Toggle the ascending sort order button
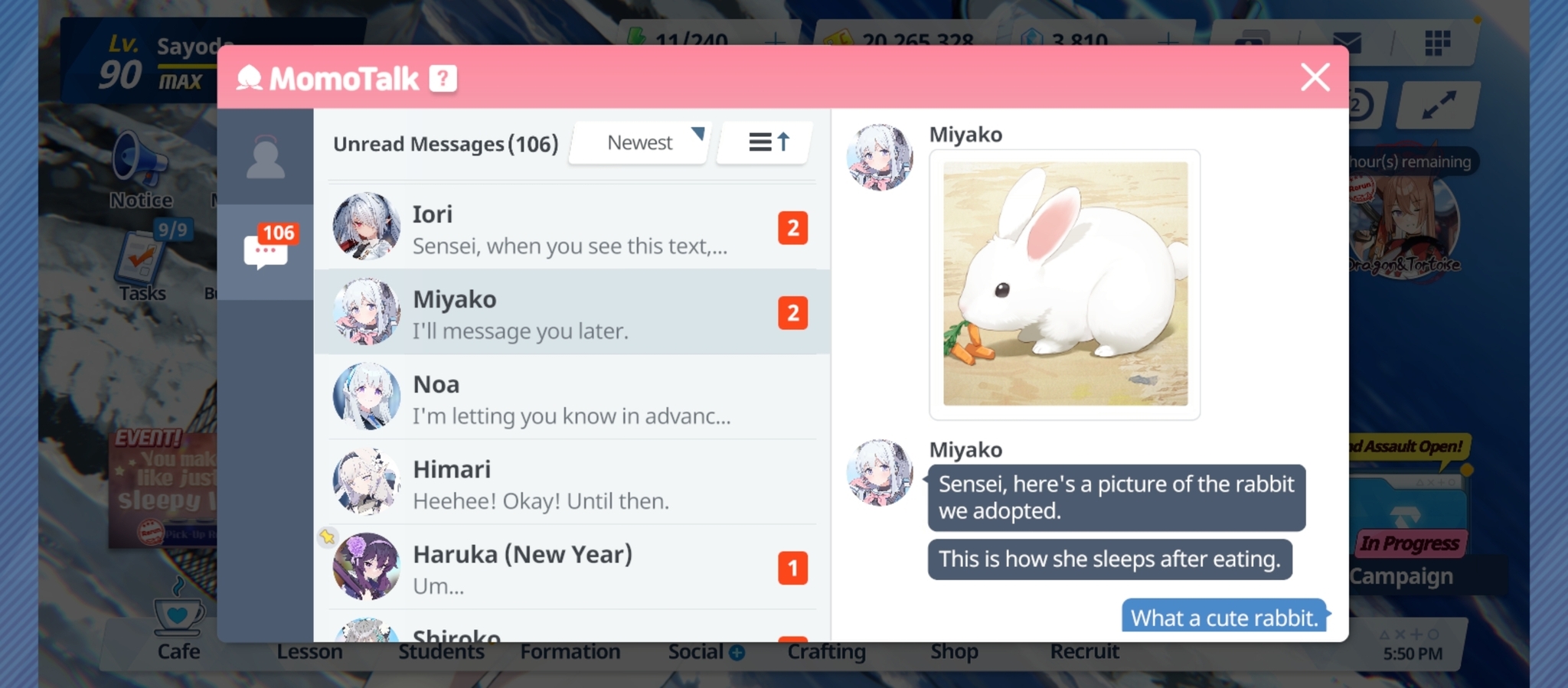 point(766,142)
